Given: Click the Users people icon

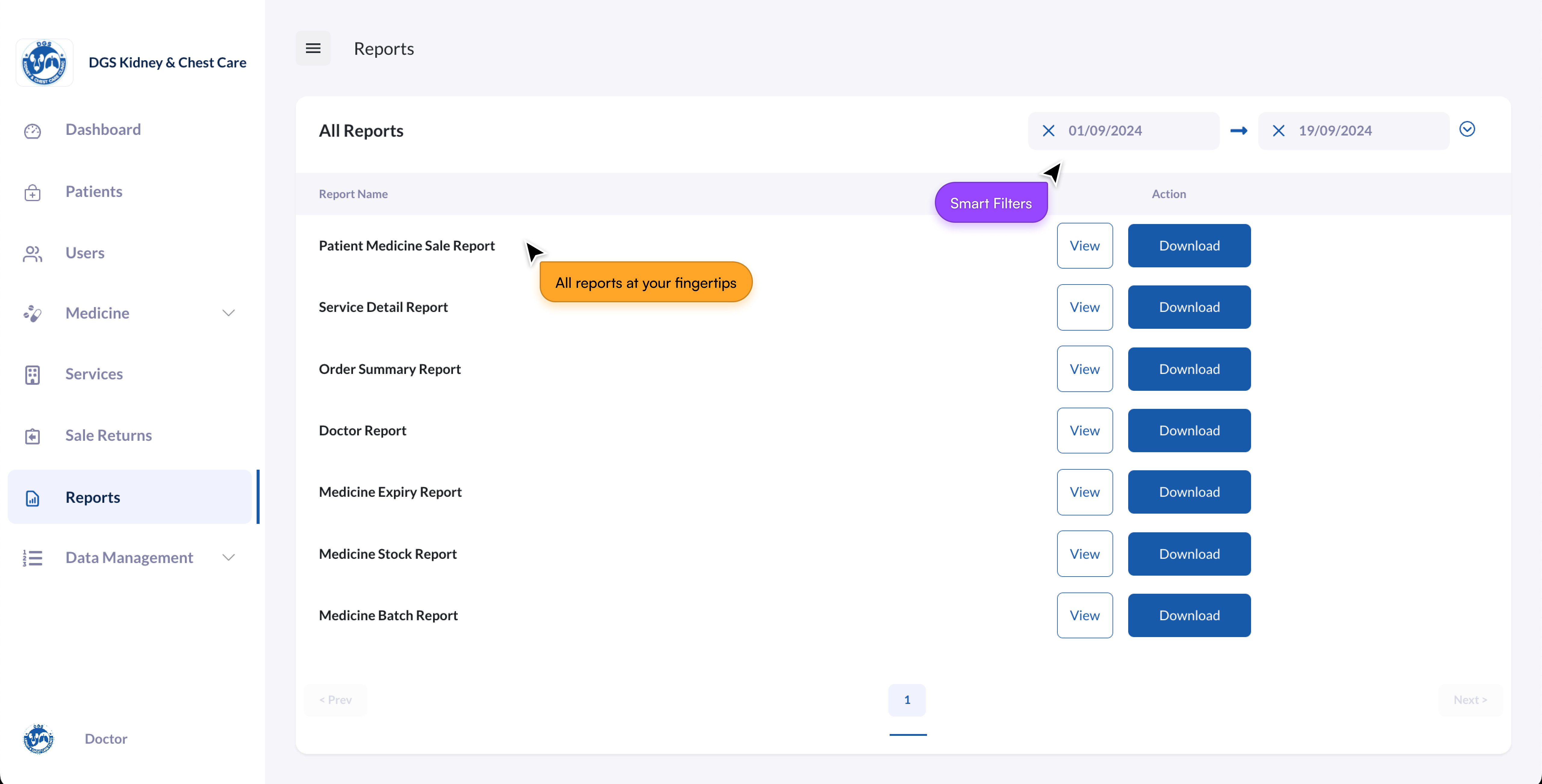Looking at the screenshot, I should [32, 254].
